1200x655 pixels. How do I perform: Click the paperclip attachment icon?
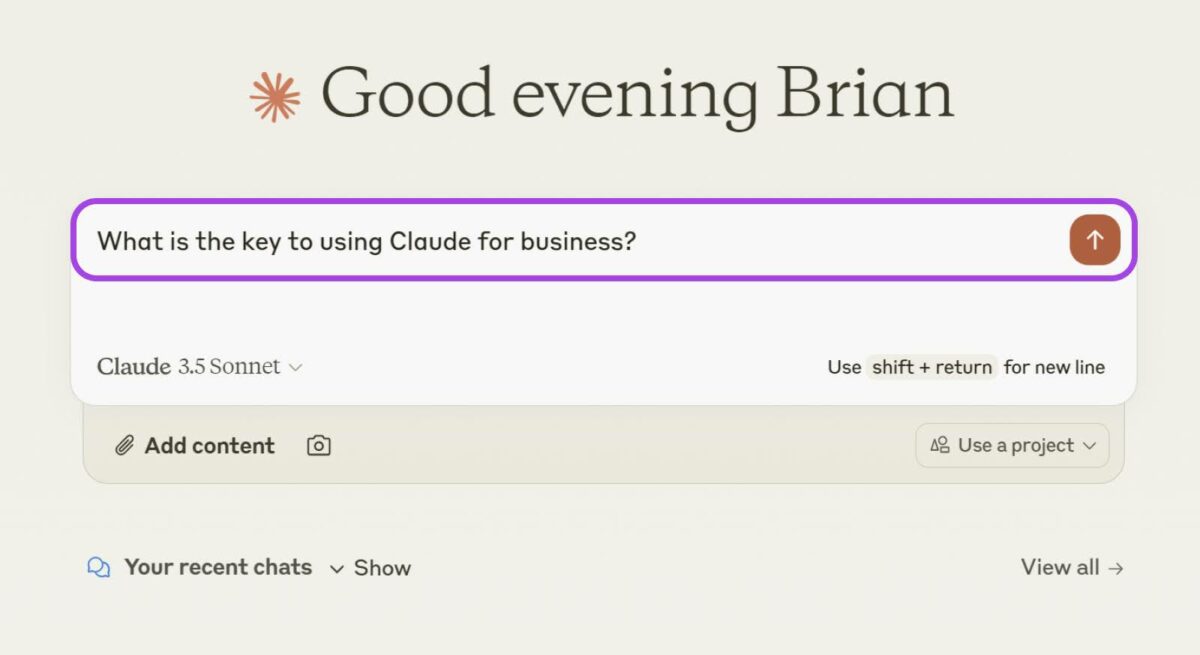click(124, 446)
